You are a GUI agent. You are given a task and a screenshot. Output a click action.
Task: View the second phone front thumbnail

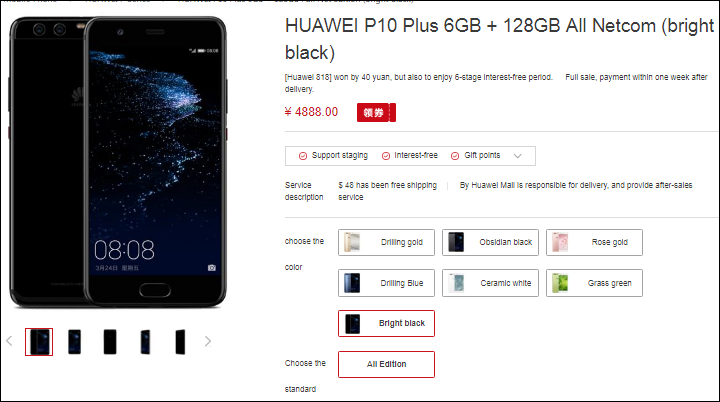pyautogui.click(x=74, y=342)
